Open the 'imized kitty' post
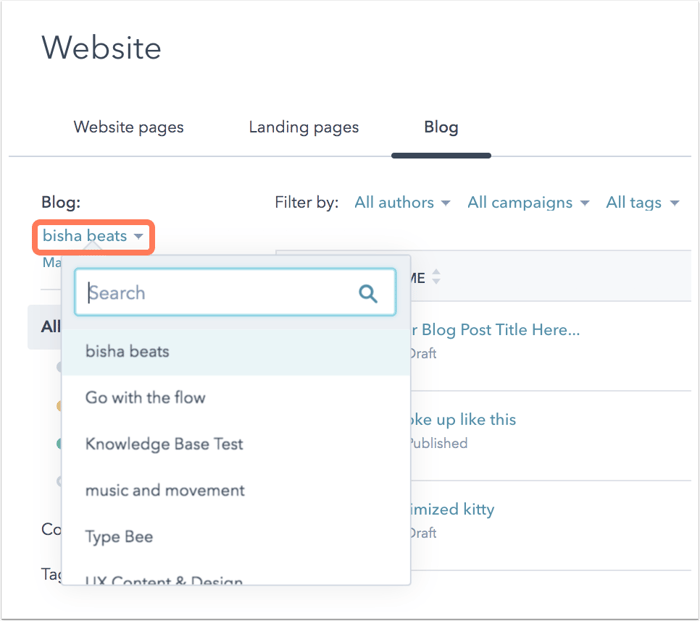This screenshot has height=621, width=700. (x=452, y=509)
